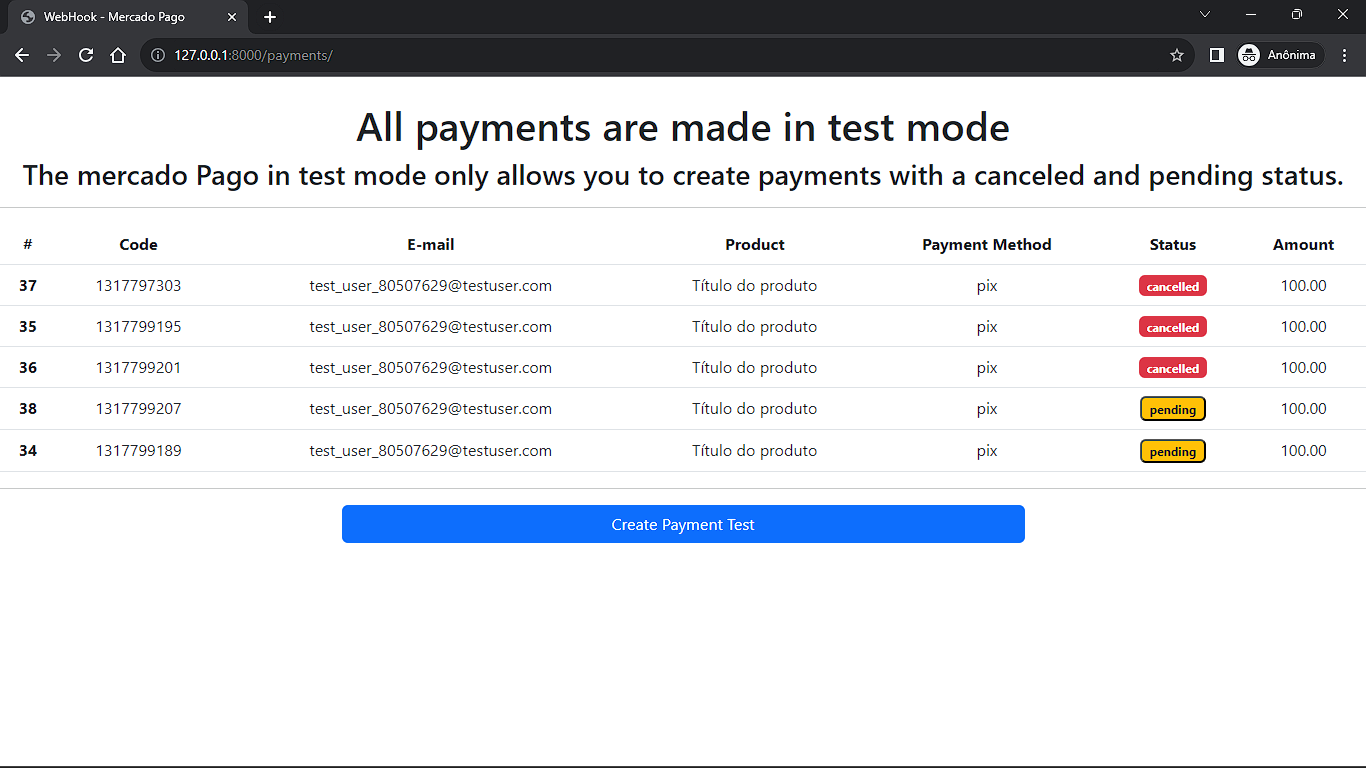Viewport: 1366px width, 768px height.
Task: Click row number 34
Action: (28, 451)
